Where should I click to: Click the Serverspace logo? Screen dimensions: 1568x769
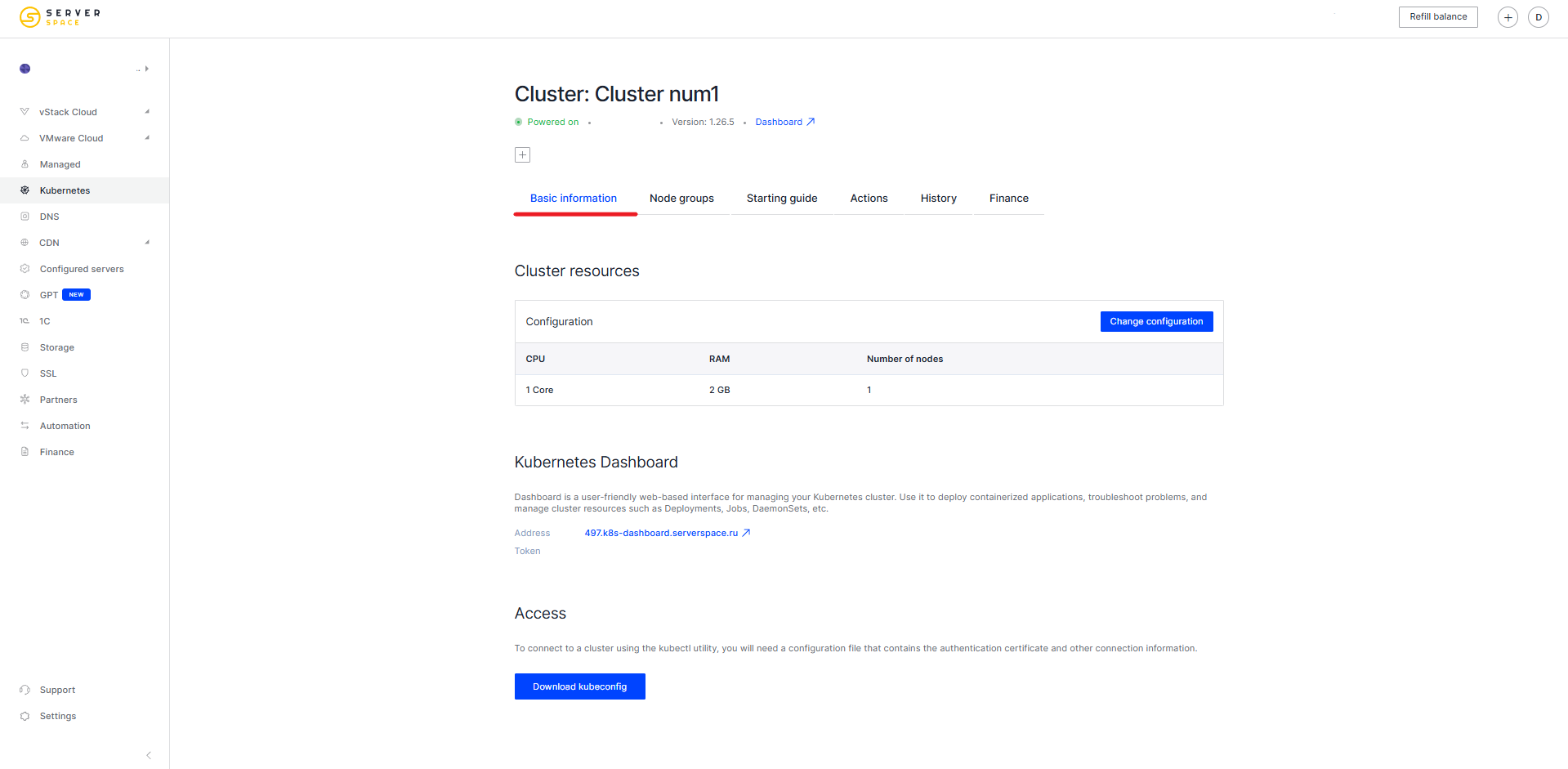tap(60, 16)
